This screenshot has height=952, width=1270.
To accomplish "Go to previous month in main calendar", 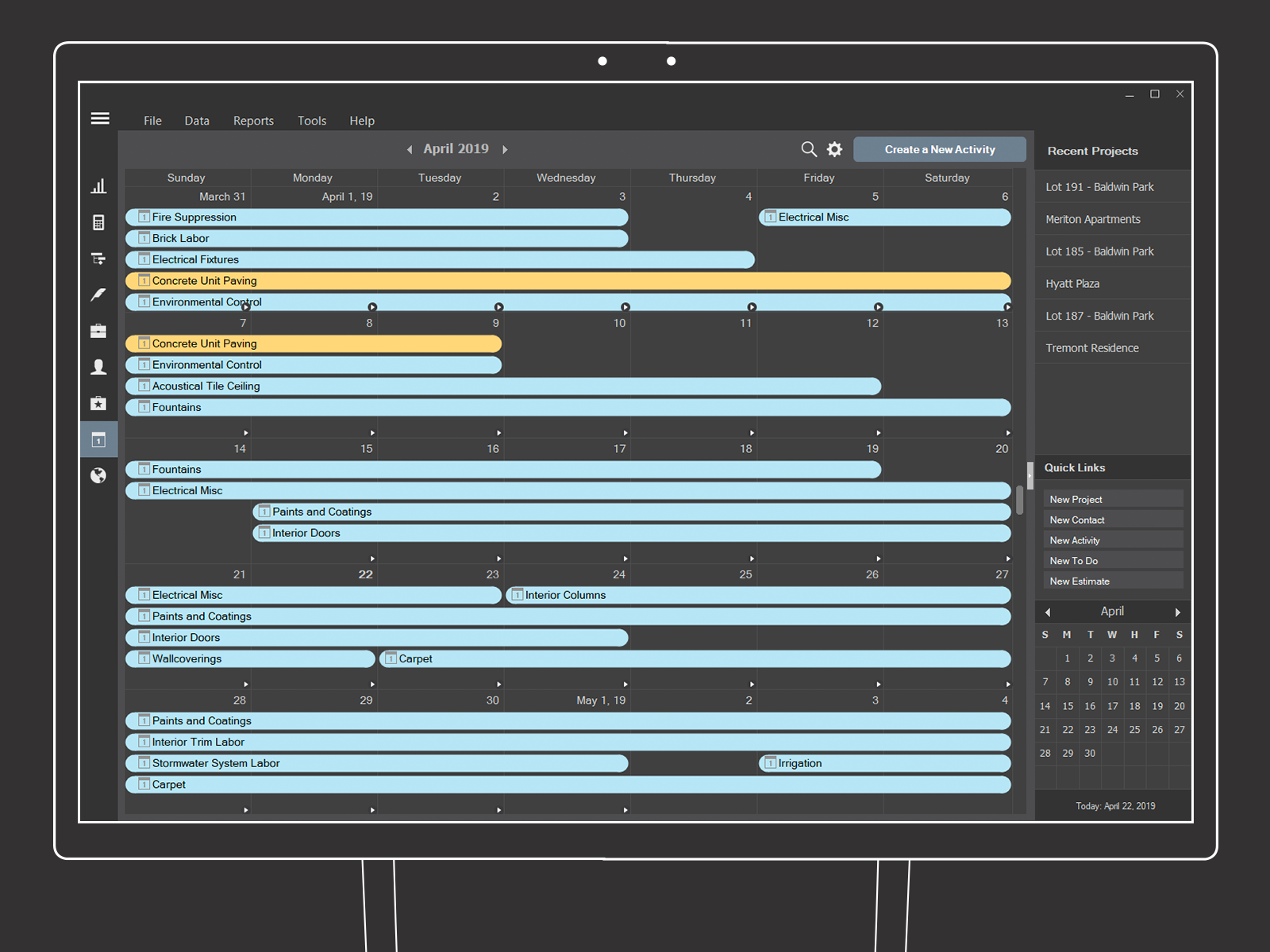I will 410,149.
